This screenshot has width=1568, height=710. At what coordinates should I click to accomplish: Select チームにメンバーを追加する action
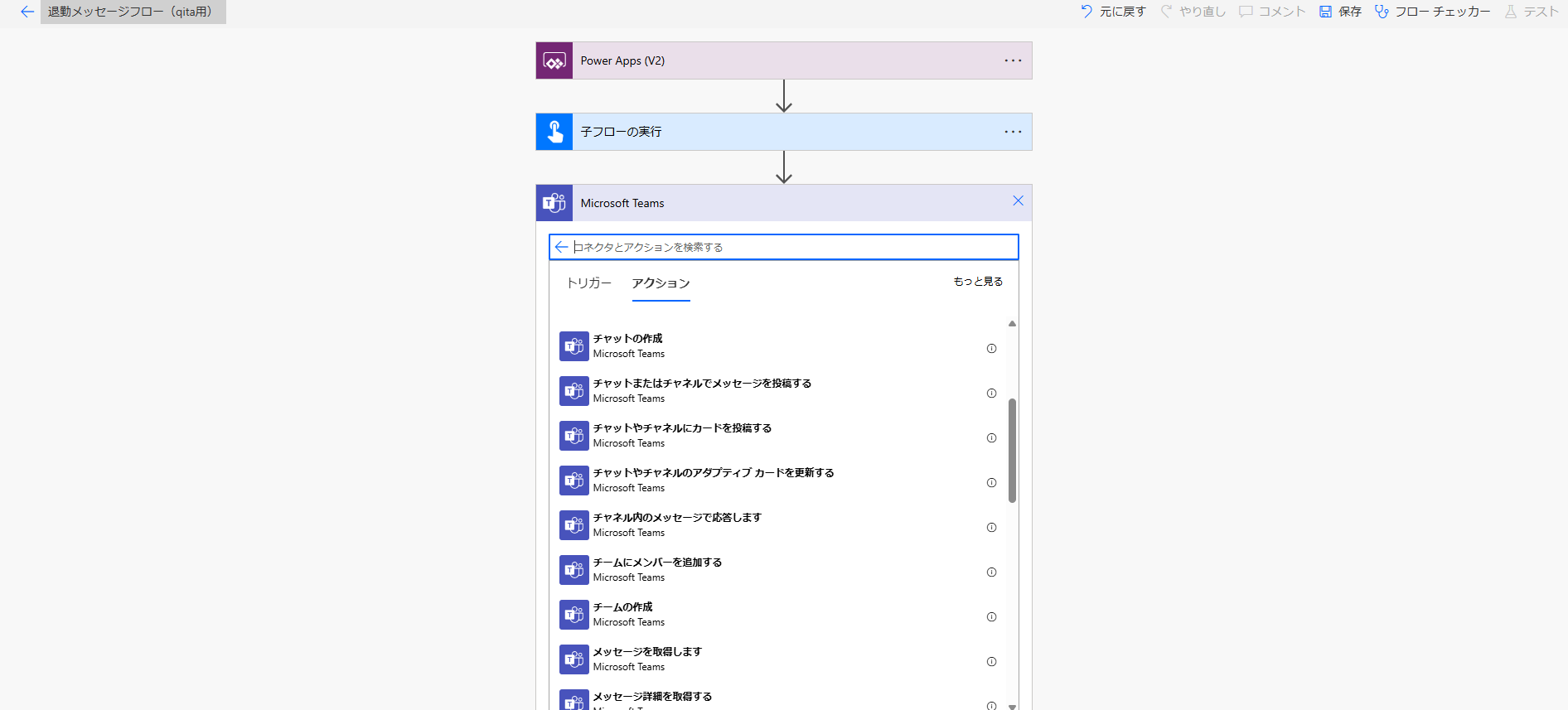777,570
